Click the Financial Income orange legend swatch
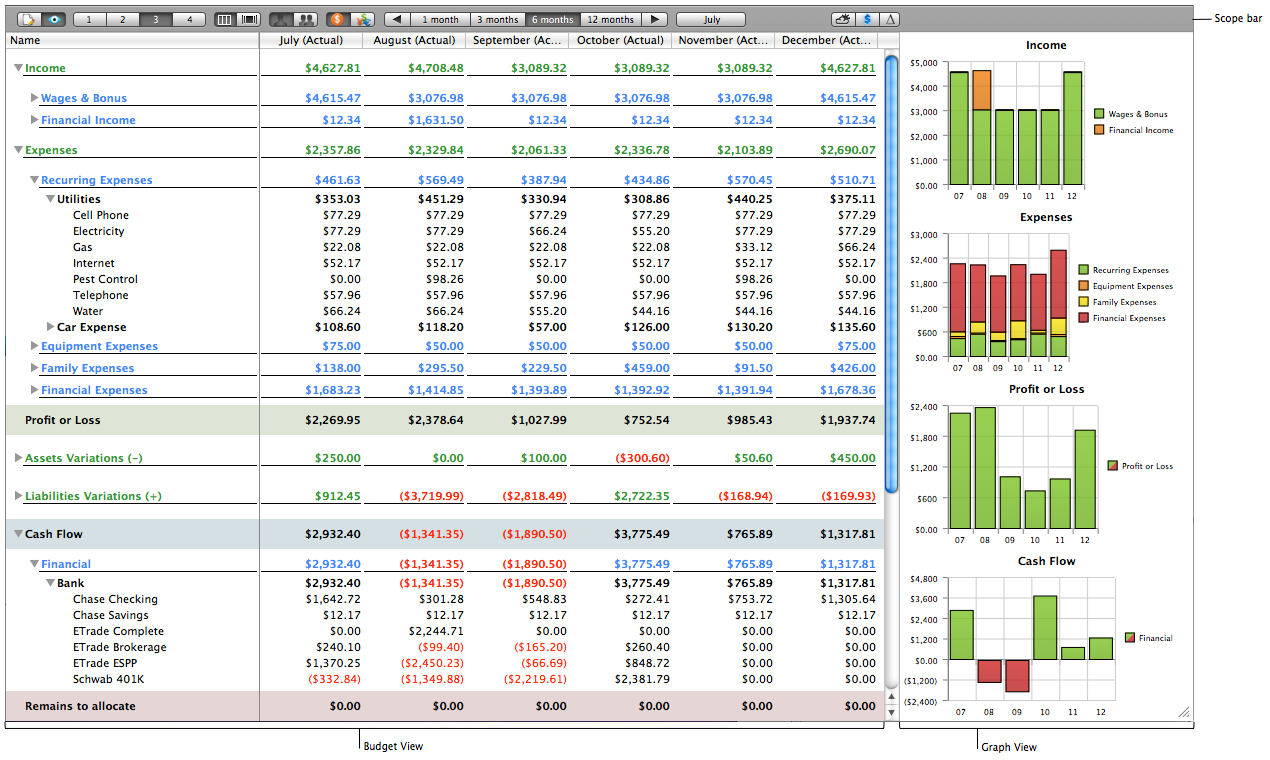1270x760 pixels. point(1099,130)
